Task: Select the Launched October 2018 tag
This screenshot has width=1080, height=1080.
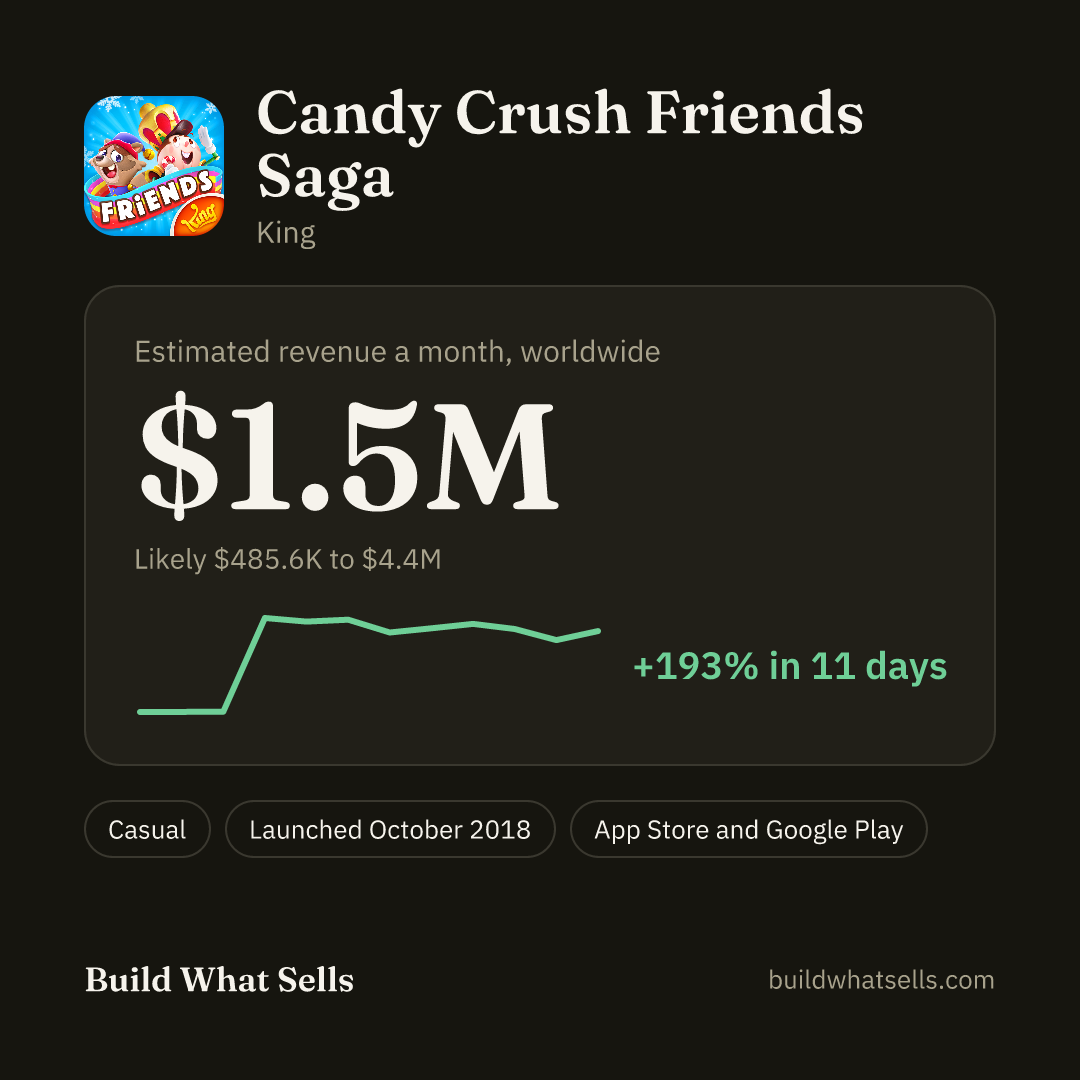Action: (x=390, y=829)
